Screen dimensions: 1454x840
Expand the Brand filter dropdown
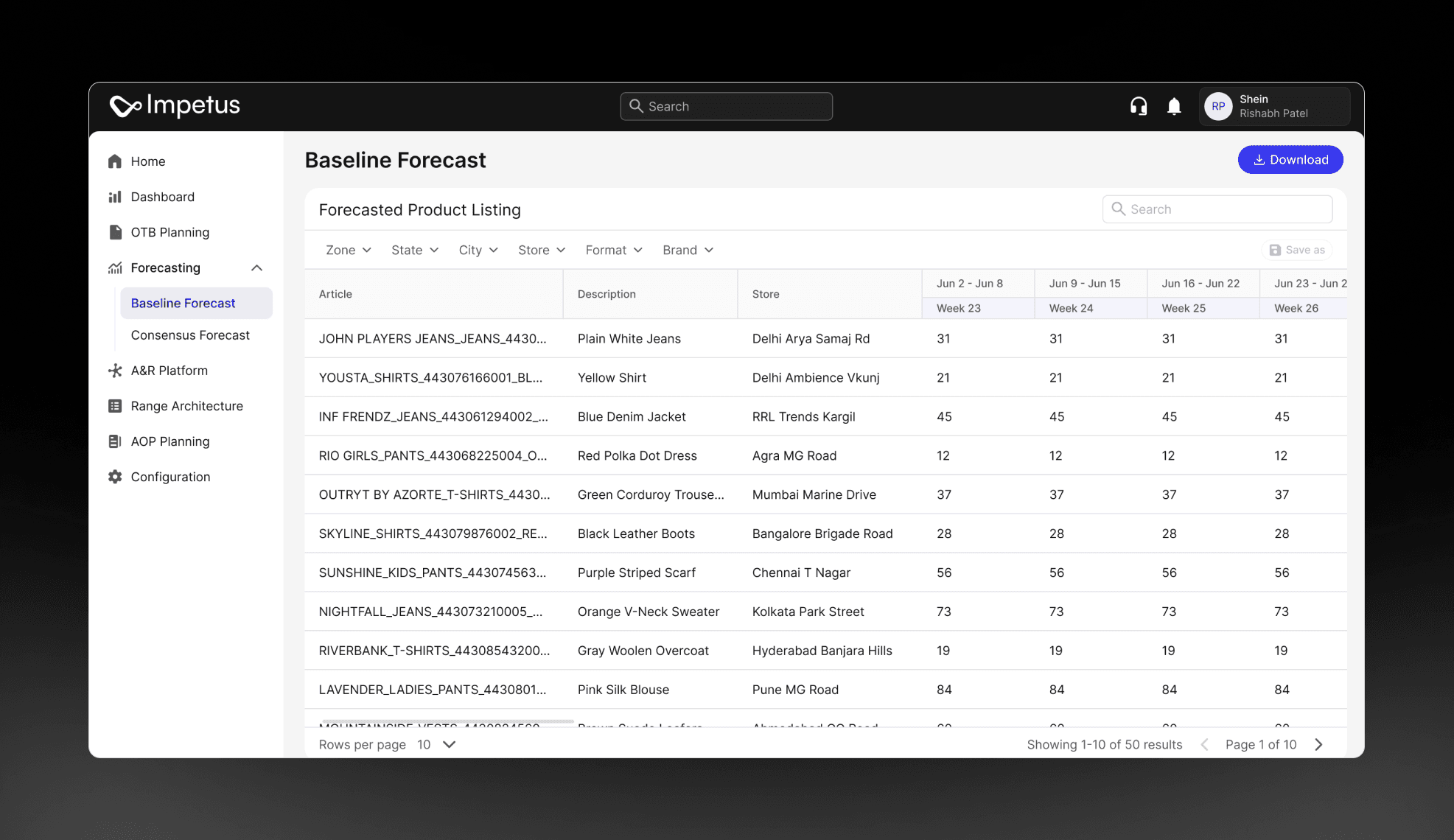688,250
